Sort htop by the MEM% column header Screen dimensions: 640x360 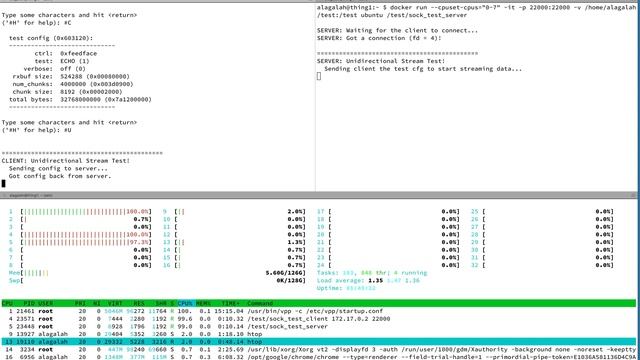click(x=203, y=303)
